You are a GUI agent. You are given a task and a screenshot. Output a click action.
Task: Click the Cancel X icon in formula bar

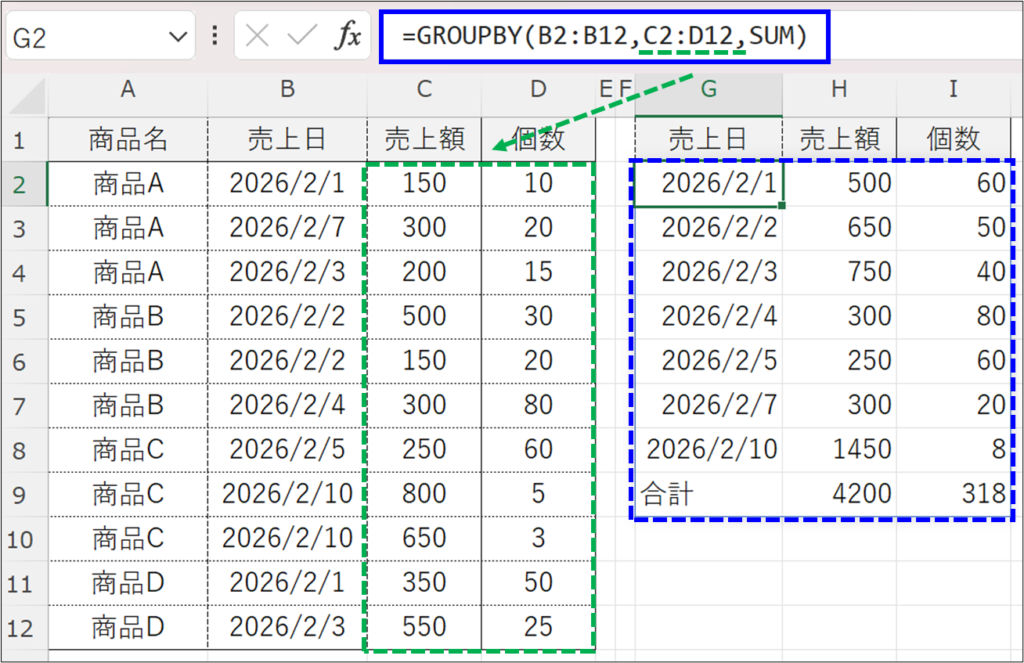258,37
